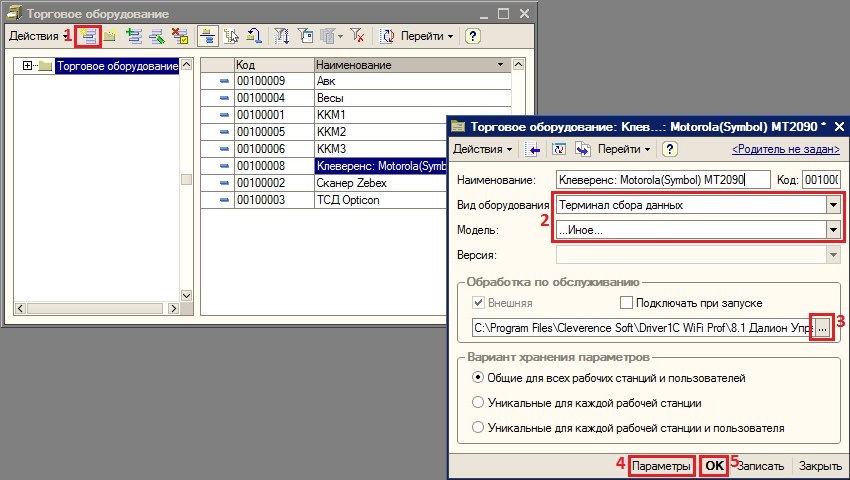Screen dimensions: 850x480
Task: Click the row icon next to code 00100002
Action: coord(224,183)
